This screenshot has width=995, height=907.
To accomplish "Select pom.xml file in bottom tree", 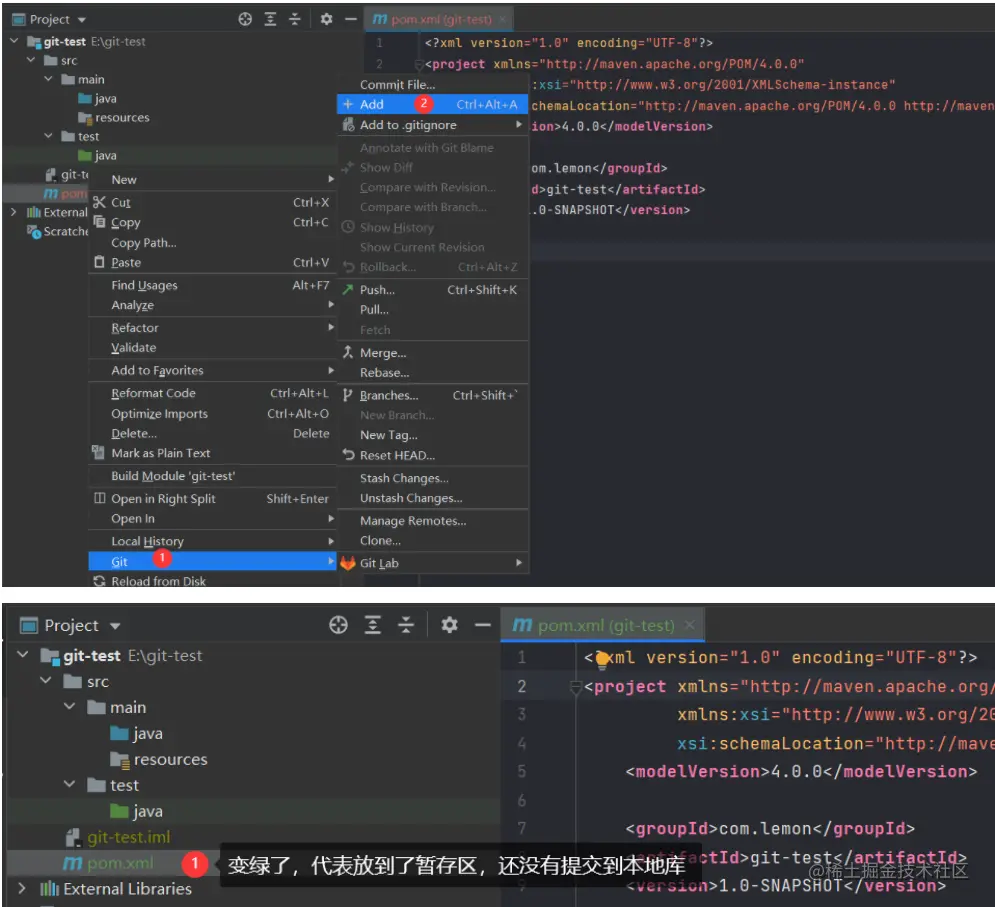I will pyautogui.click(x=120, y=863).
